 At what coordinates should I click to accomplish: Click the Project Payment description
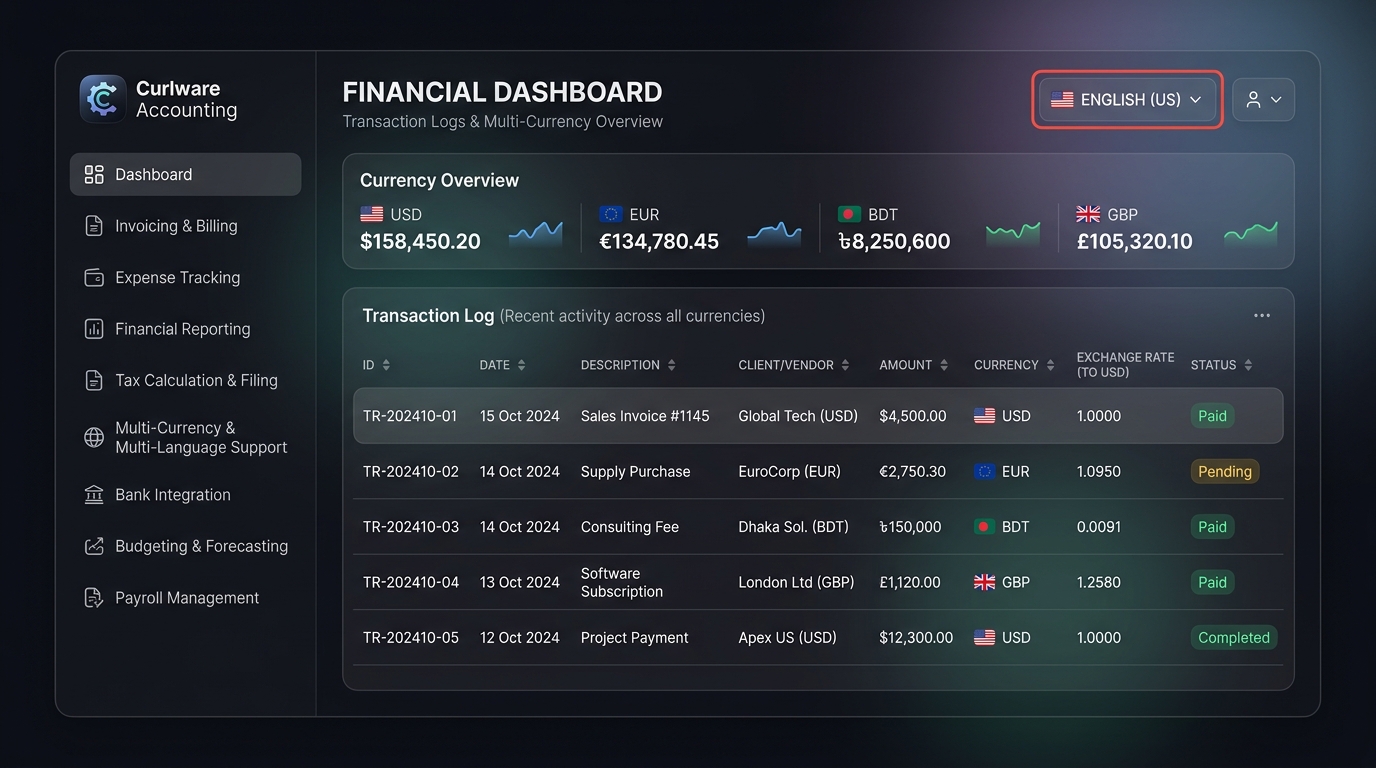(634, 638)
